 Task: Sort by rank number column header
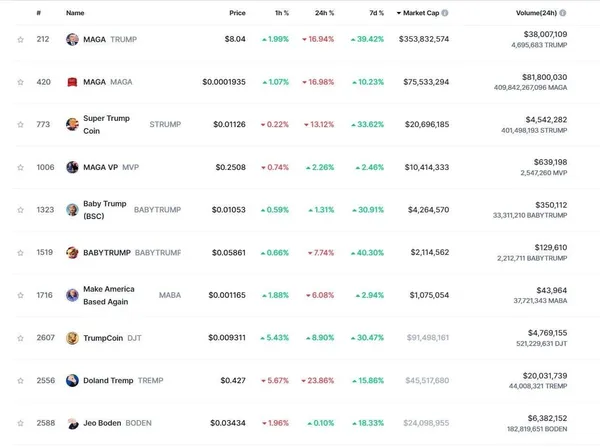(38, 13)
